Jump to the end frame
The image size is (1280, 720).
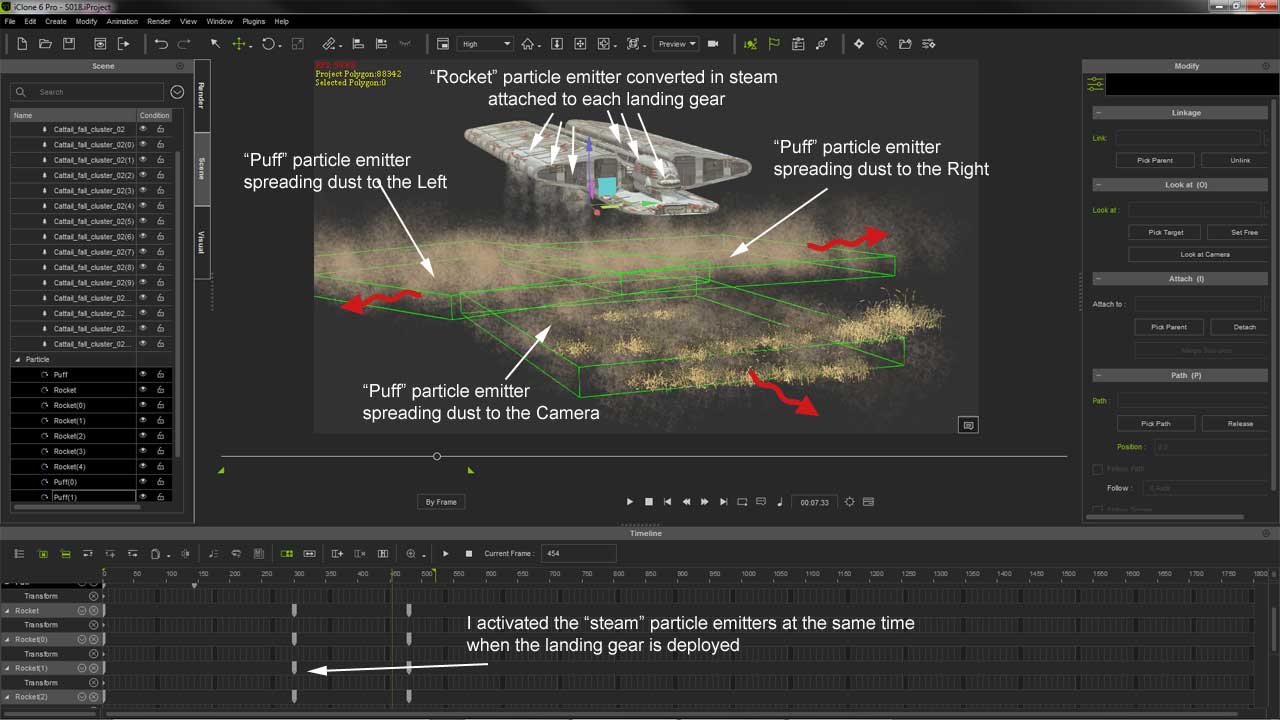point(724,502)
